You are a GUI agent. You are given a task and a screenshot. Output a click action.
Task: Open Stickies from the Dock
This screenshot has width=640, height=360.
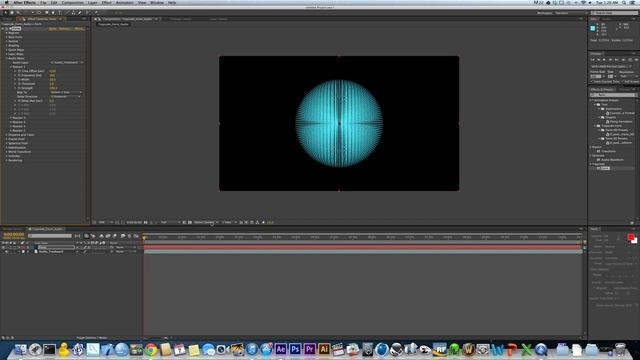click(x=194, y=350)
